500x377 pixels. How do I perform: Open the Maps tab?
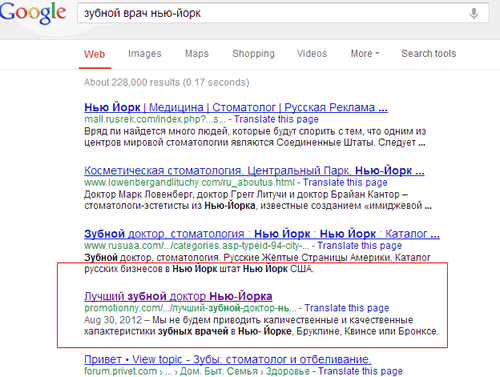197,54
